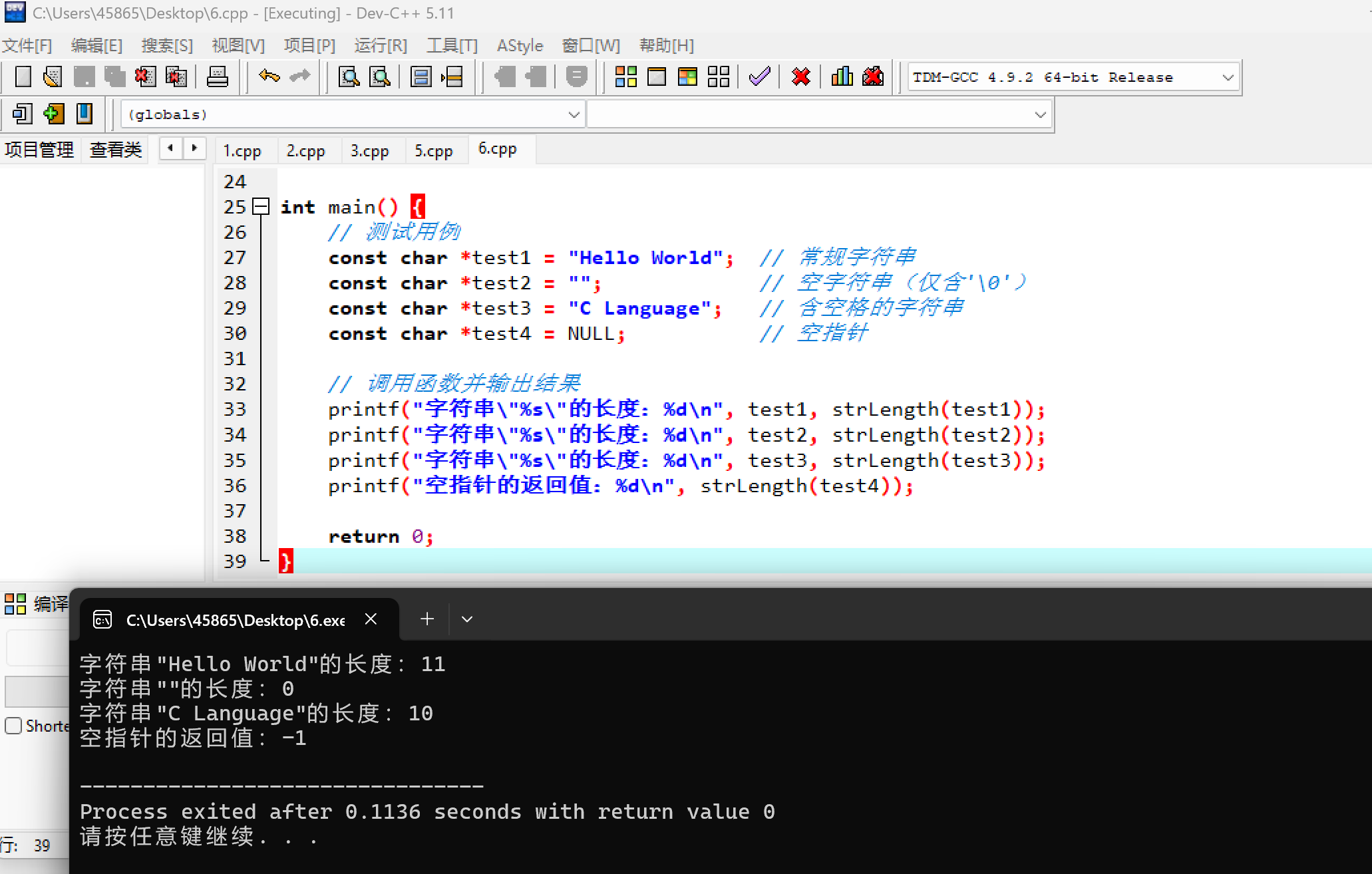Click the Compile icon with colored squares
The height and width of the screenshot is (874, 1372).
tap(625, 77)
